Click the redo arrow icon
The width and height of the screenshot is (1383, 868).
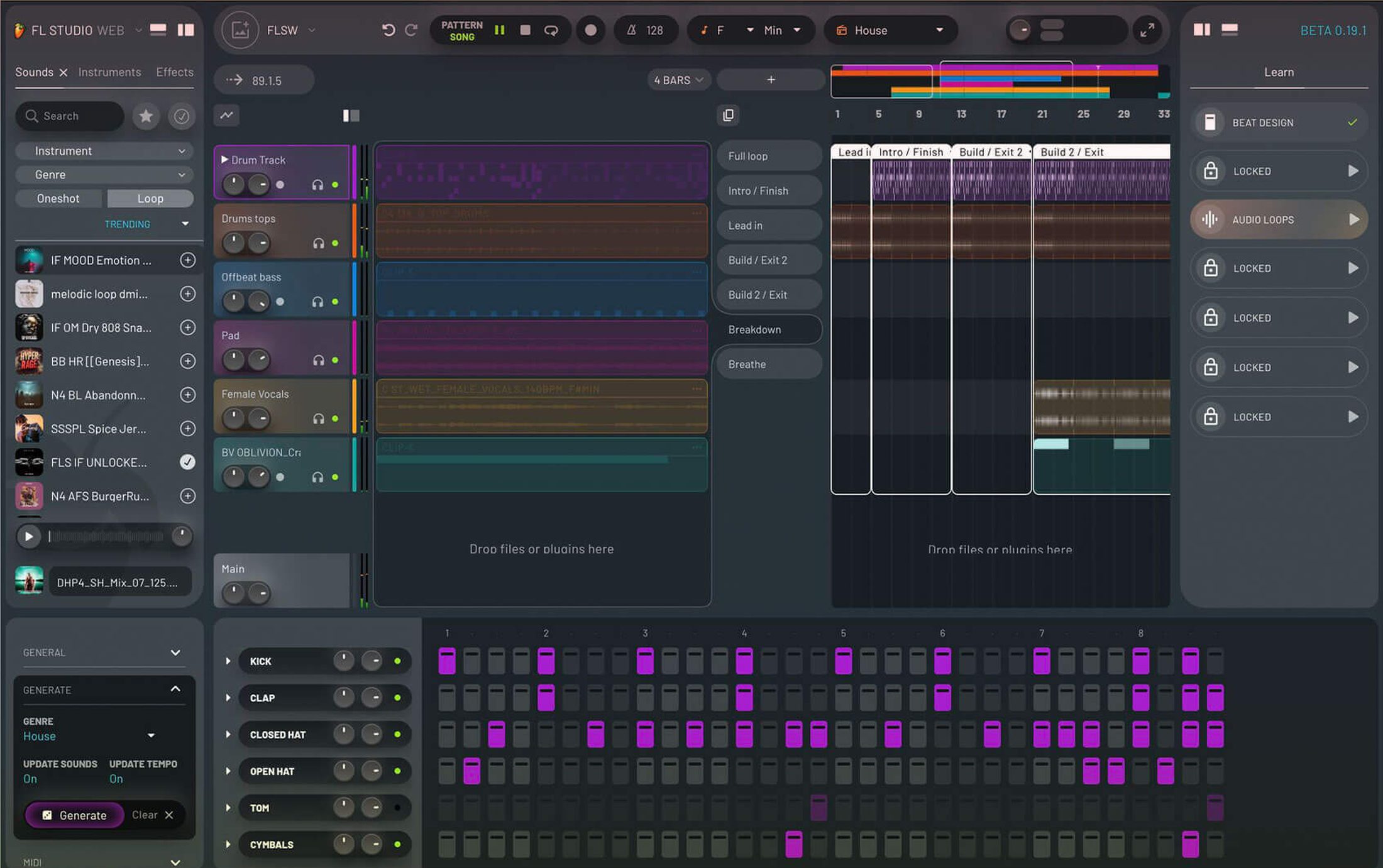(x=411, y=30)
